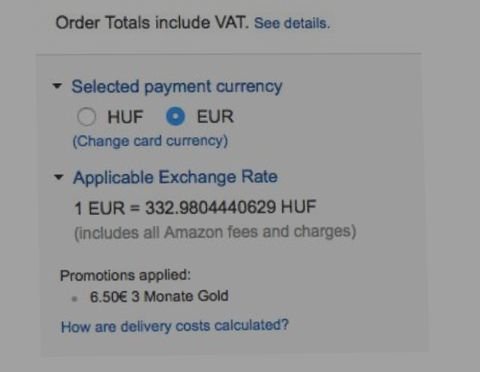The width and height of the screenshot is (480, 372).
Task: Click the Applicable Exchange Rate heading
Action: 175,177
